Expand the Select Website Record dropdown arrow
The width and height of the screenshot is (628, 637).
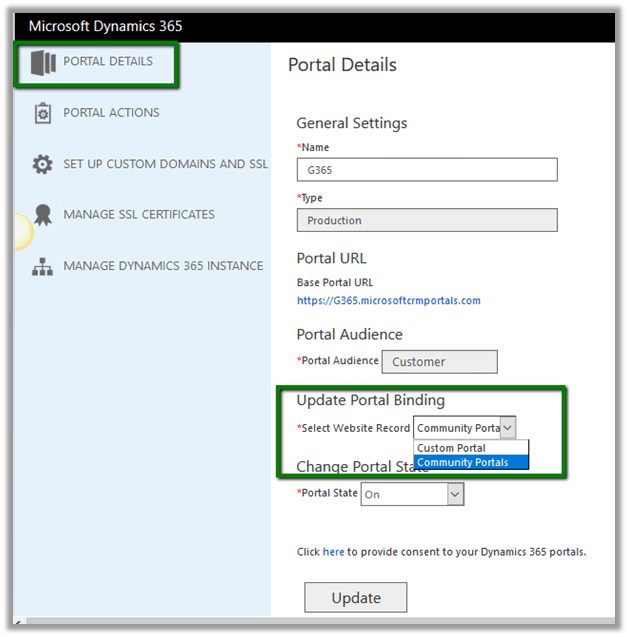click(x=507, y=427)
